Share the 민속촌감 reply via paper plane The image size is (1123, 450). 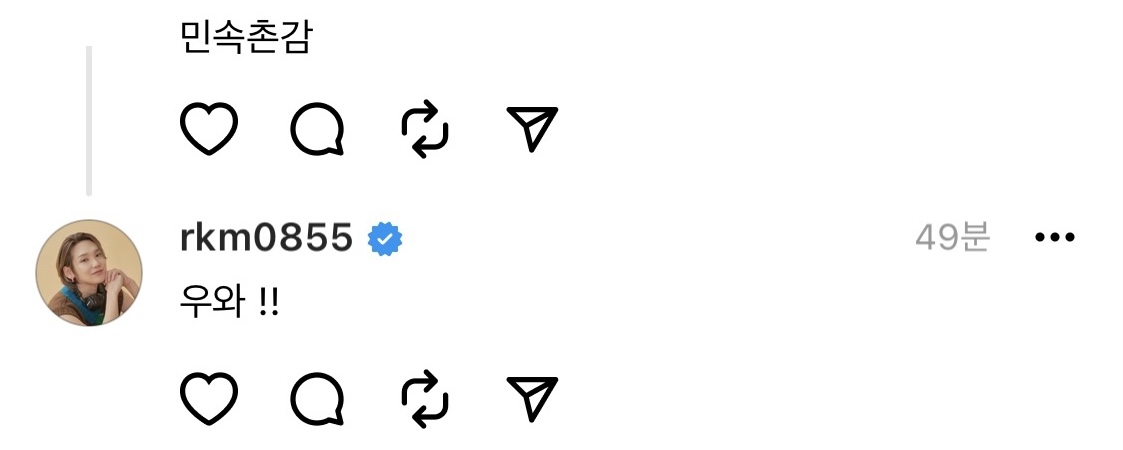532,131
